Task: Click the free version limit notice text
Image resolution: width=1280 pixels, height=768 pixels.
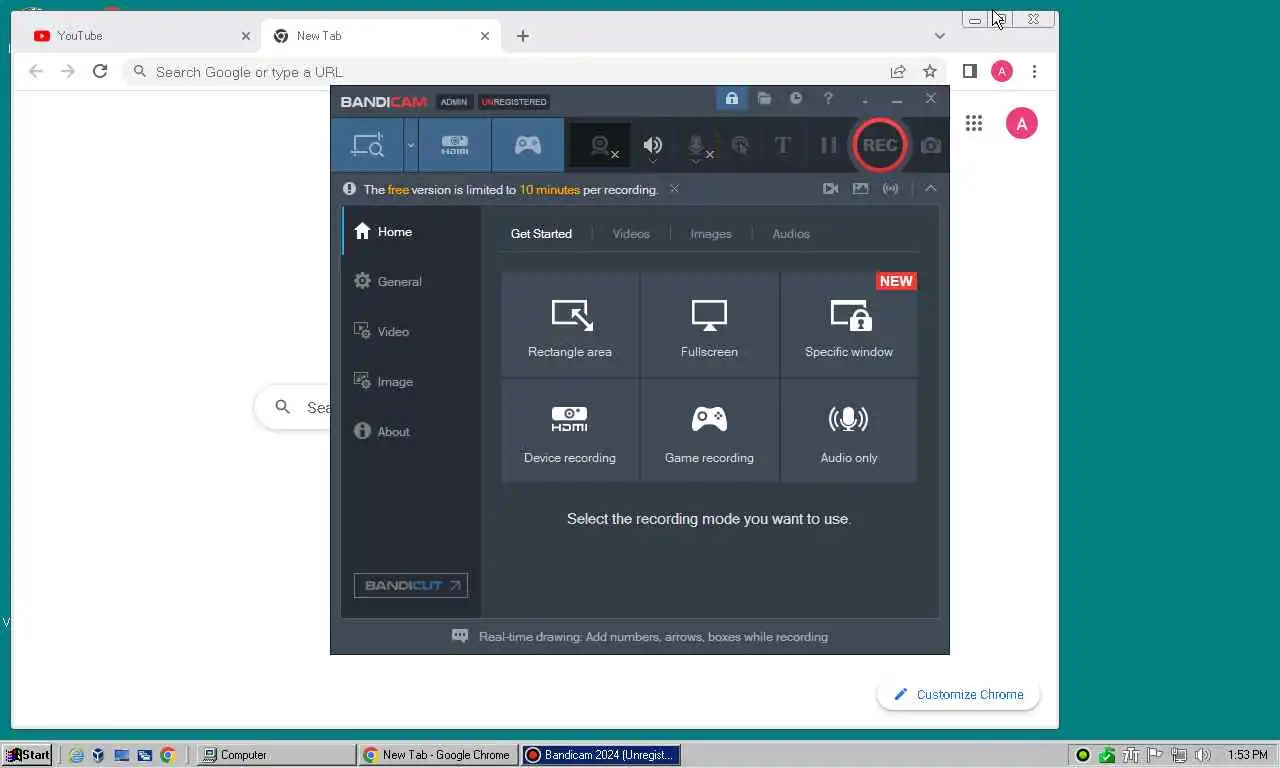Action: [x=511, y=189]
